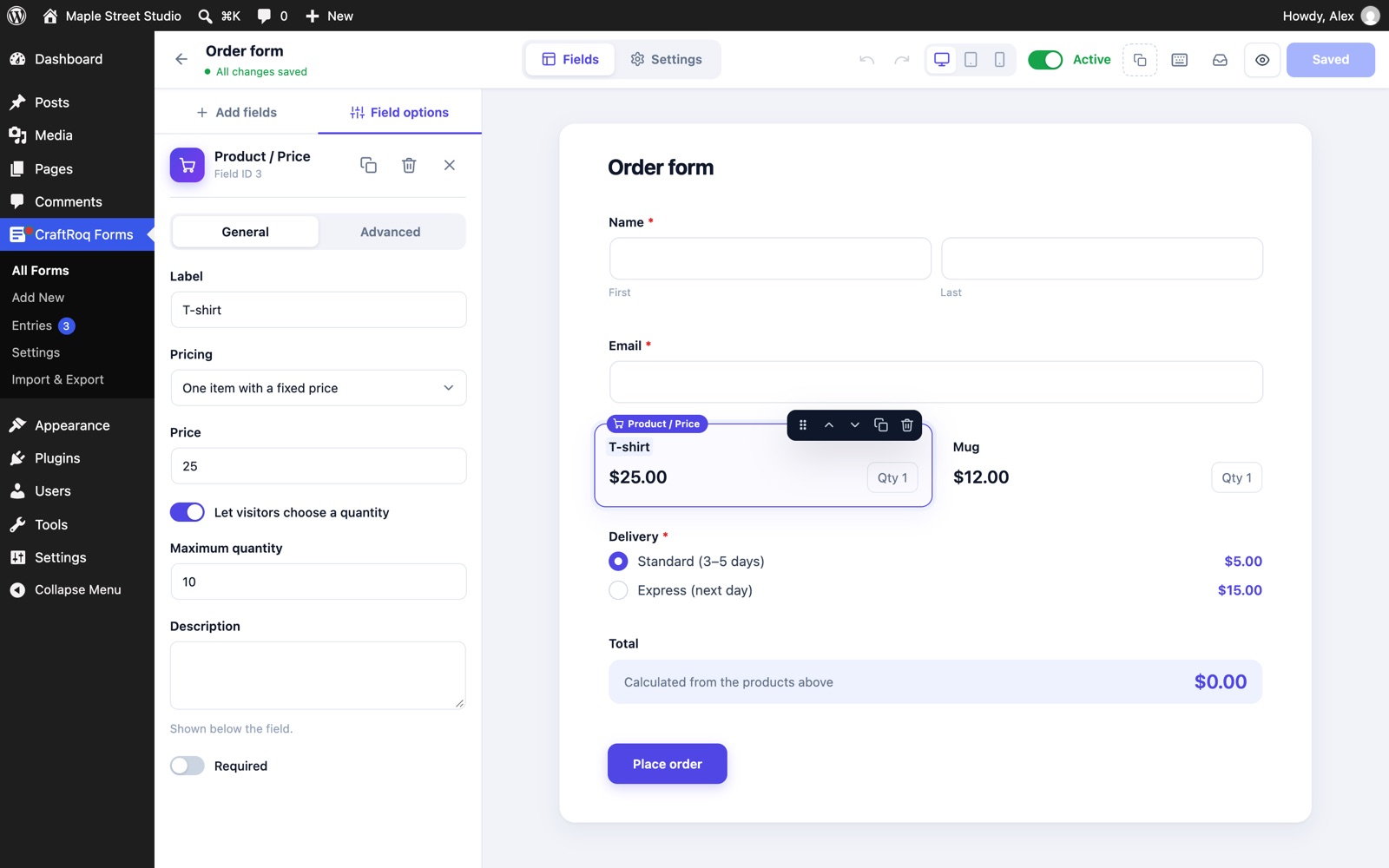Duplicate T-shirt field from the floating toolbar
1389x868 pixels.
tap(881, 425)
